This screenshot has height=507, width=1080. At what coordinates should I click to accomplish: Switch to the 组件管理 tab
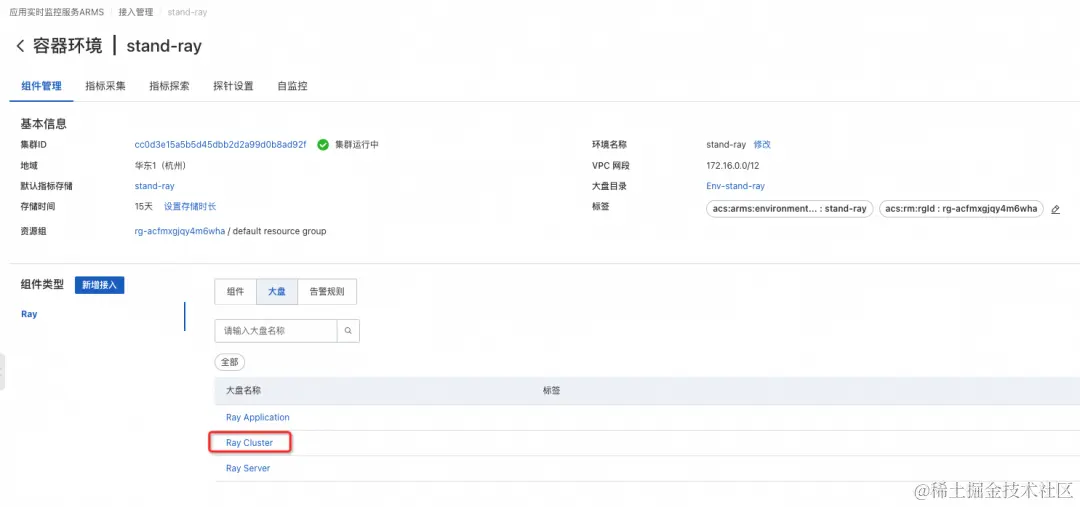pyautogui.click(x=41, y=86)
